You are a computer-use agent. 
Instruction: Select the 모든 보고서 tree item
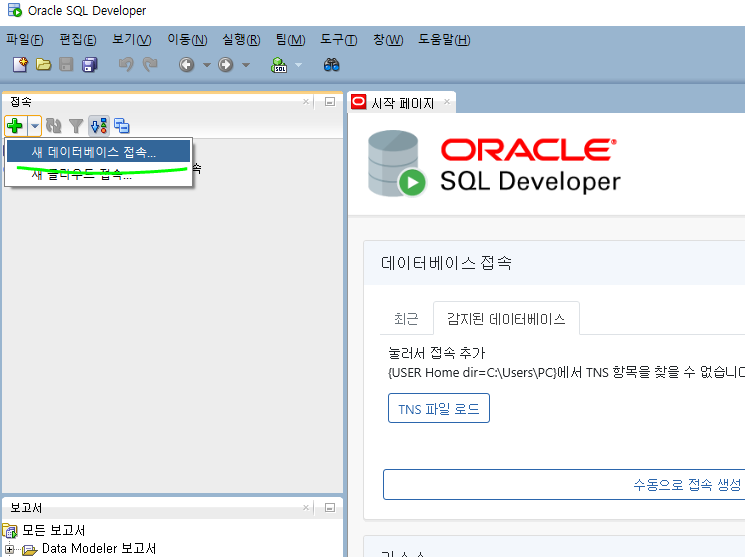click(54, 530)
